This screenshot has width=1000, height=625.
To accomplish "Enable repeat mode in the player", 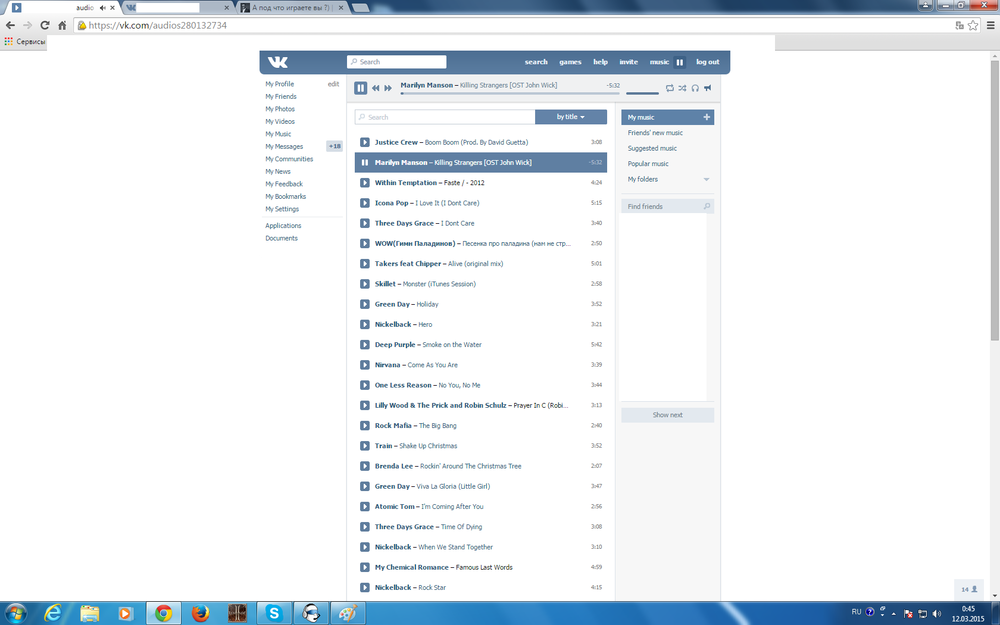I will [669, 88].
